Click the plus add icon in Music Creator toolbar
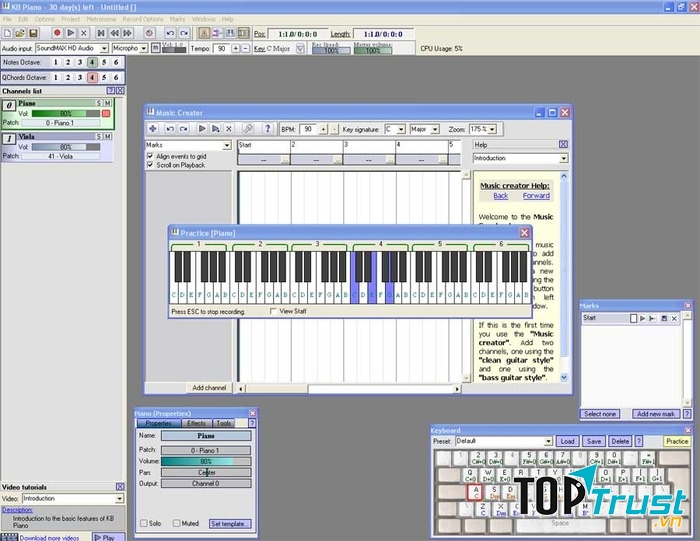The height and width of the screenshot is (541, 700). tap(153, 129)
